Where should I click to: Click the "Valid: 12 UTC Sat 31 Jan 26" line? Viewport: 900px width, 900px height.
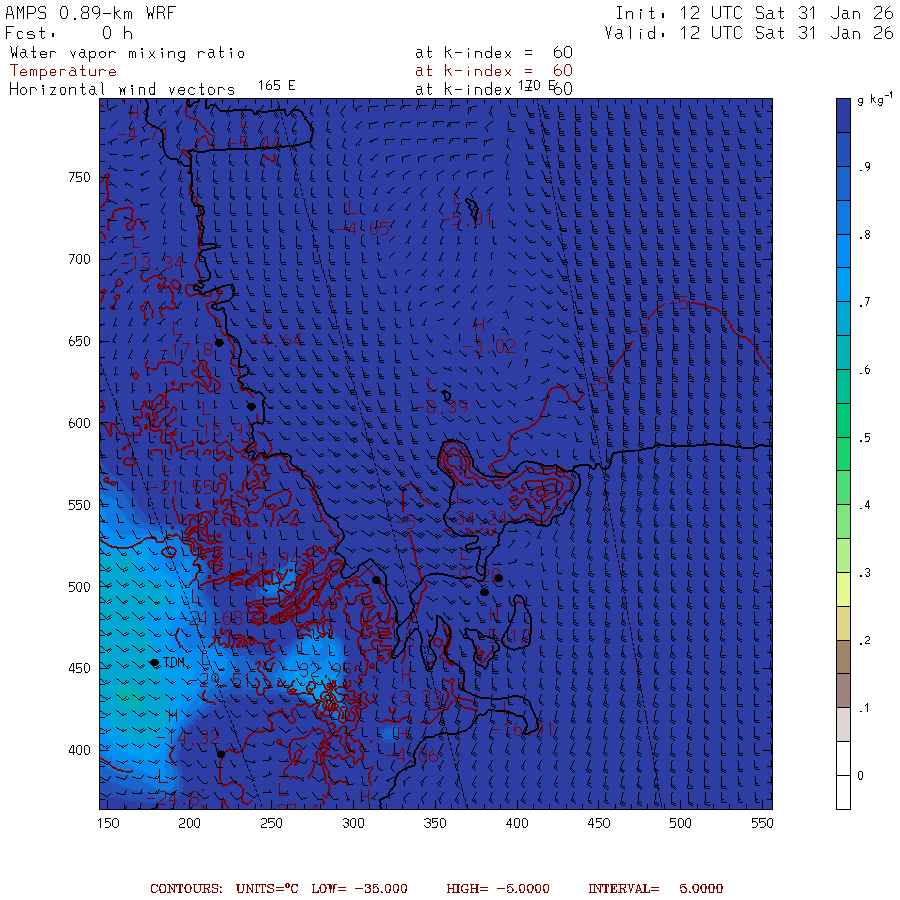pyautogui.click(x=749, y=33)
